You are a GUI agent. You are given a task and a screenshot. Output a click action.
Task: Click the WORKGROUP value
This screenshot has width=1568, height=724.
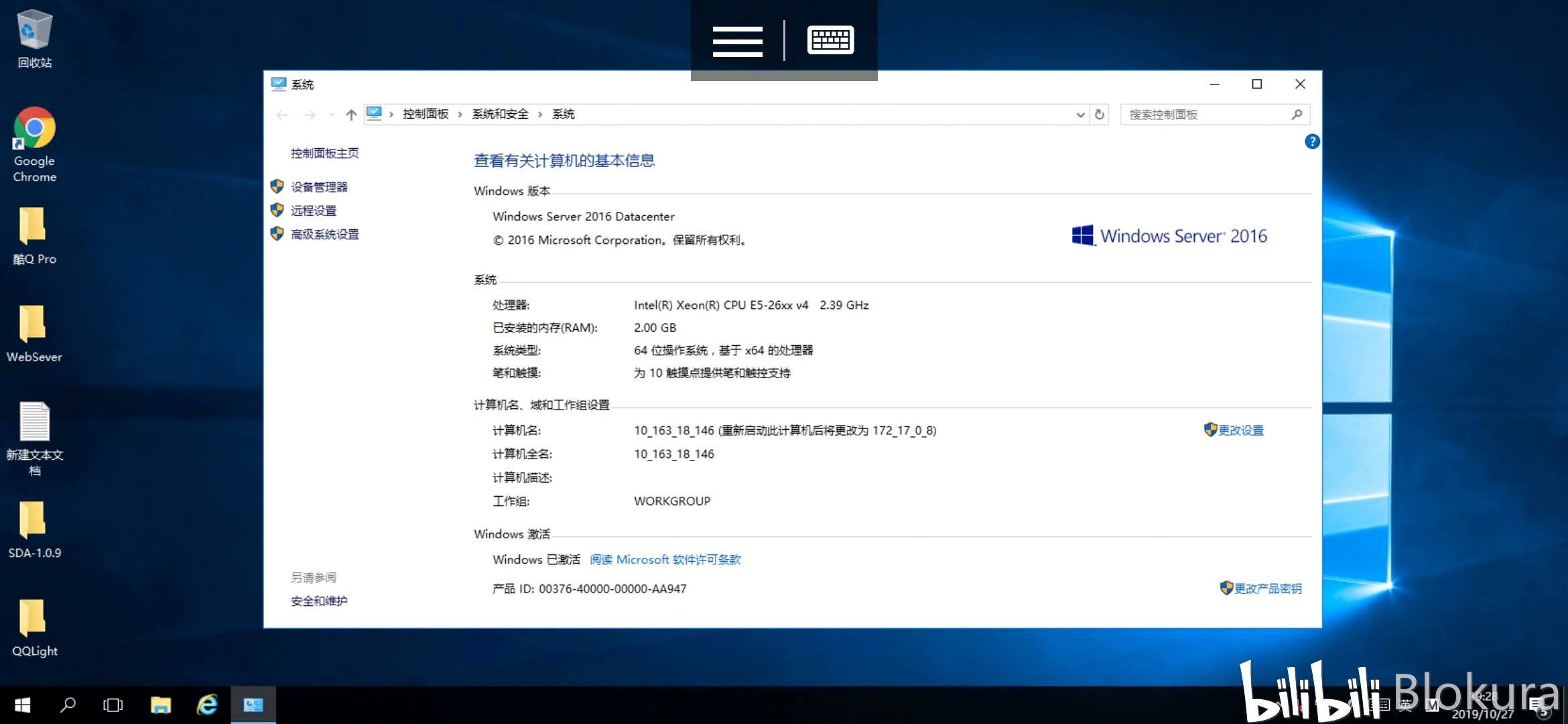[x=672, y=501]
